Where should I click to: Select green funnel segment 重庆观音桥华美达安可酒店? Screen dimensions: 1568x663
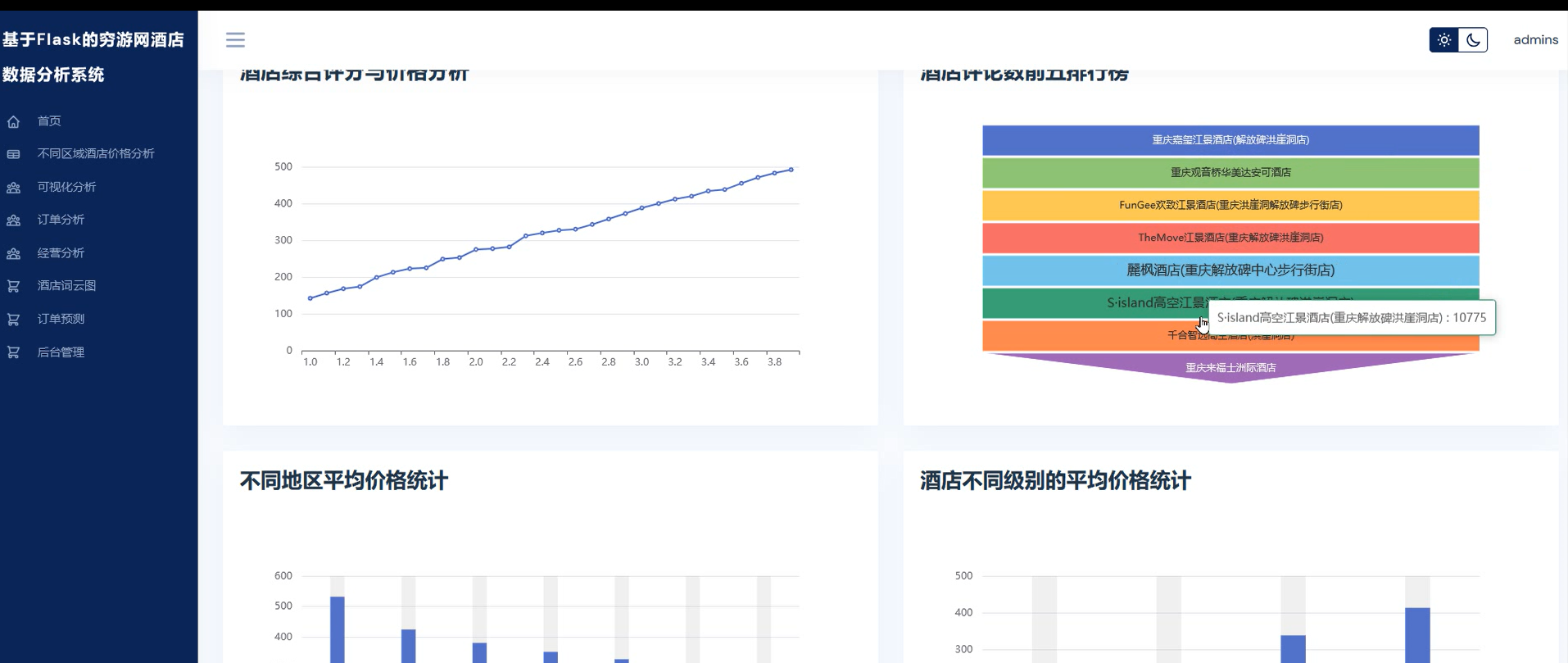pyautogui.click(x=1230, y=173)
